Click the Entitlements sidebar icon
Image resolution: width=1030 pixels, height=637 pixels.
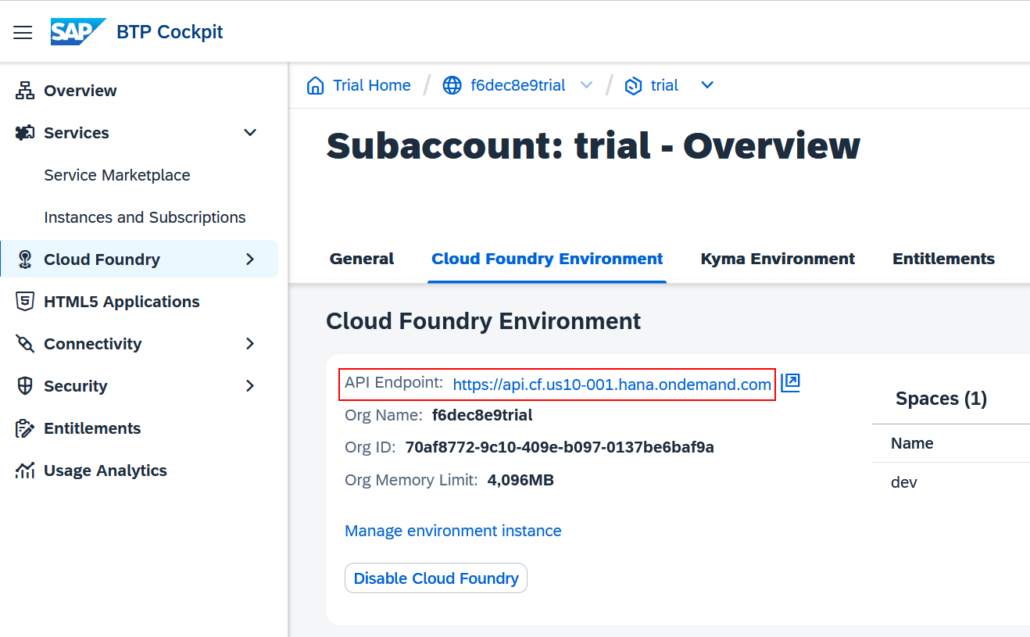pyautogui.click(x=25, y=428)
